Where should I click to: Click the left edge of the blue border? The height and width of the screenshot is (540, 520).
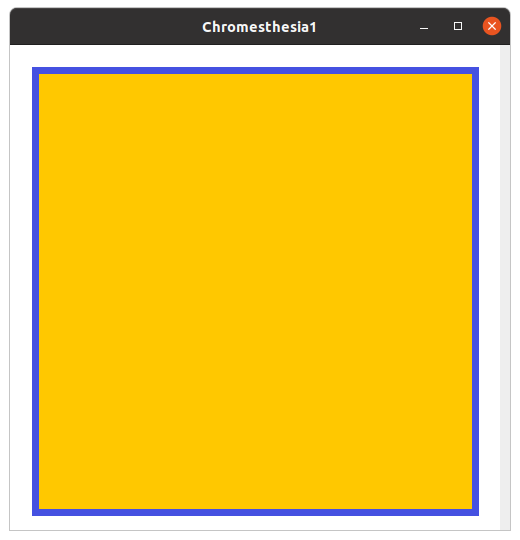point(35,291)
